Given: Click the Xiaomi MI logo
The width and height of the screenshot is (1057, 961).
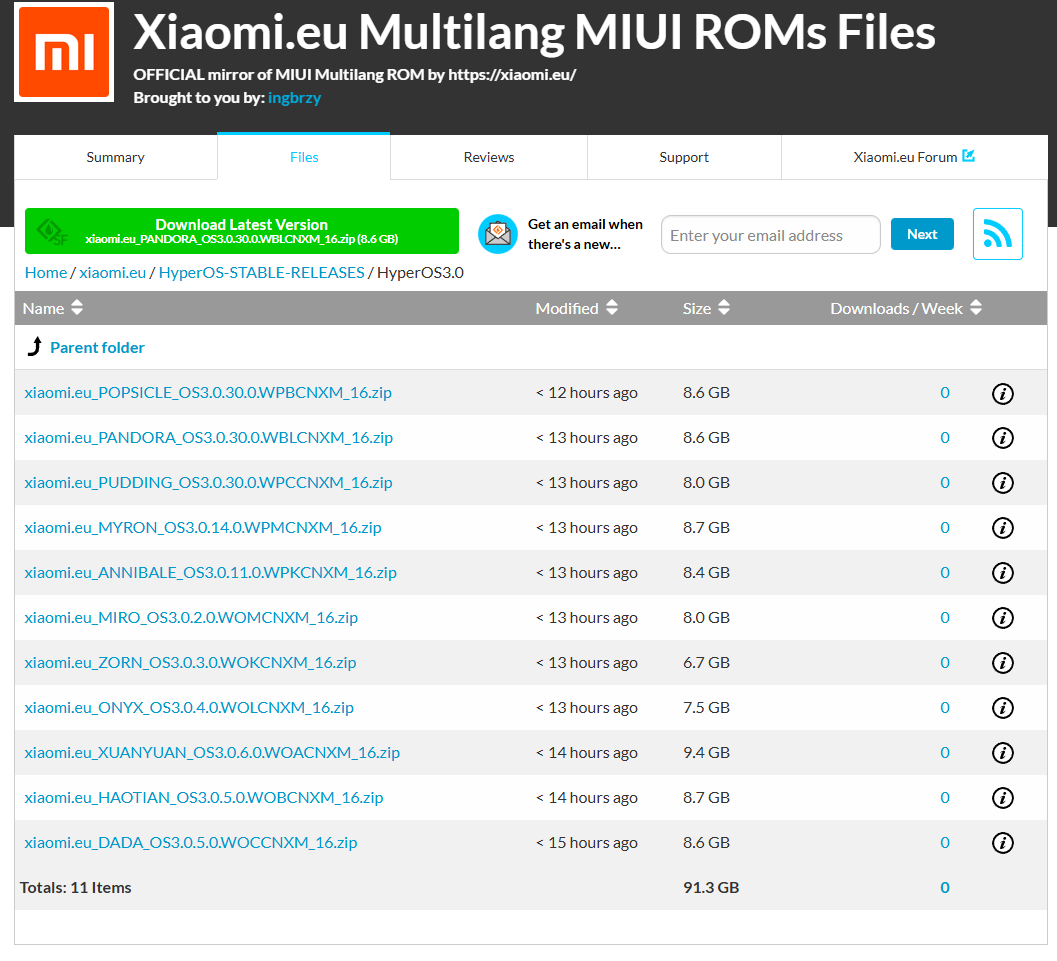Looking at the screenshot, I should (x=64, y=52).
